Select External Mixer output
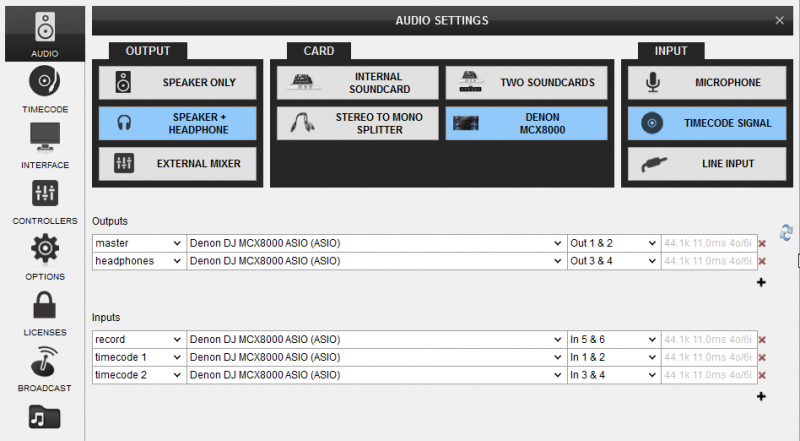The width and height of the screenshot is (800, 441). [x=178, y=163]
